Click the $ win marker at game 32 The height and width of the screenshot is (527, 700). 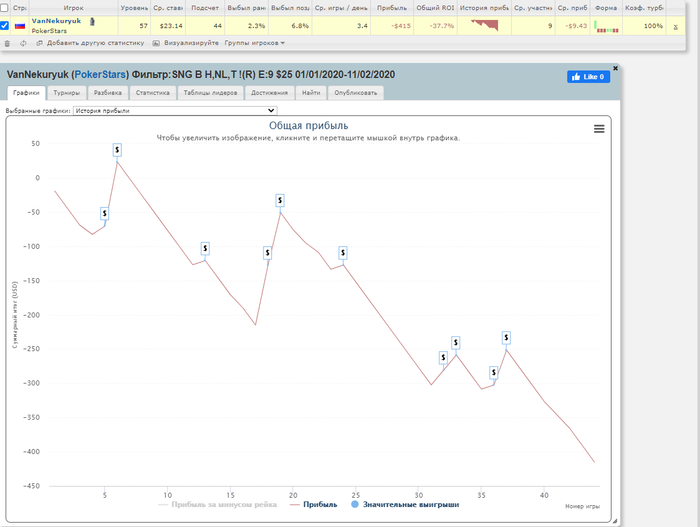point(443,358)
